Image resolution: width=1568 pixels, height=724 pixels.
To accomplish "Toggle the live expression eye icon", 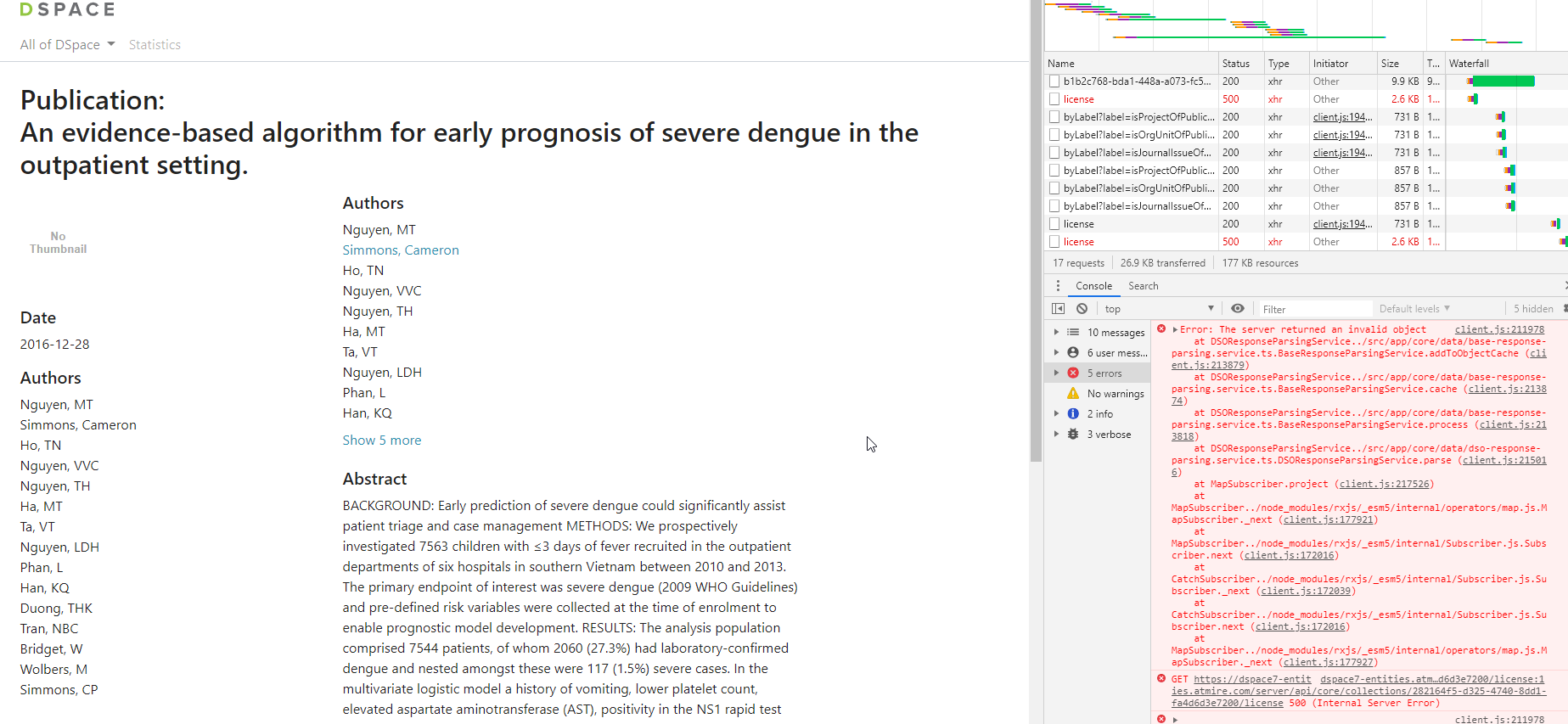I will [1238, 309].
